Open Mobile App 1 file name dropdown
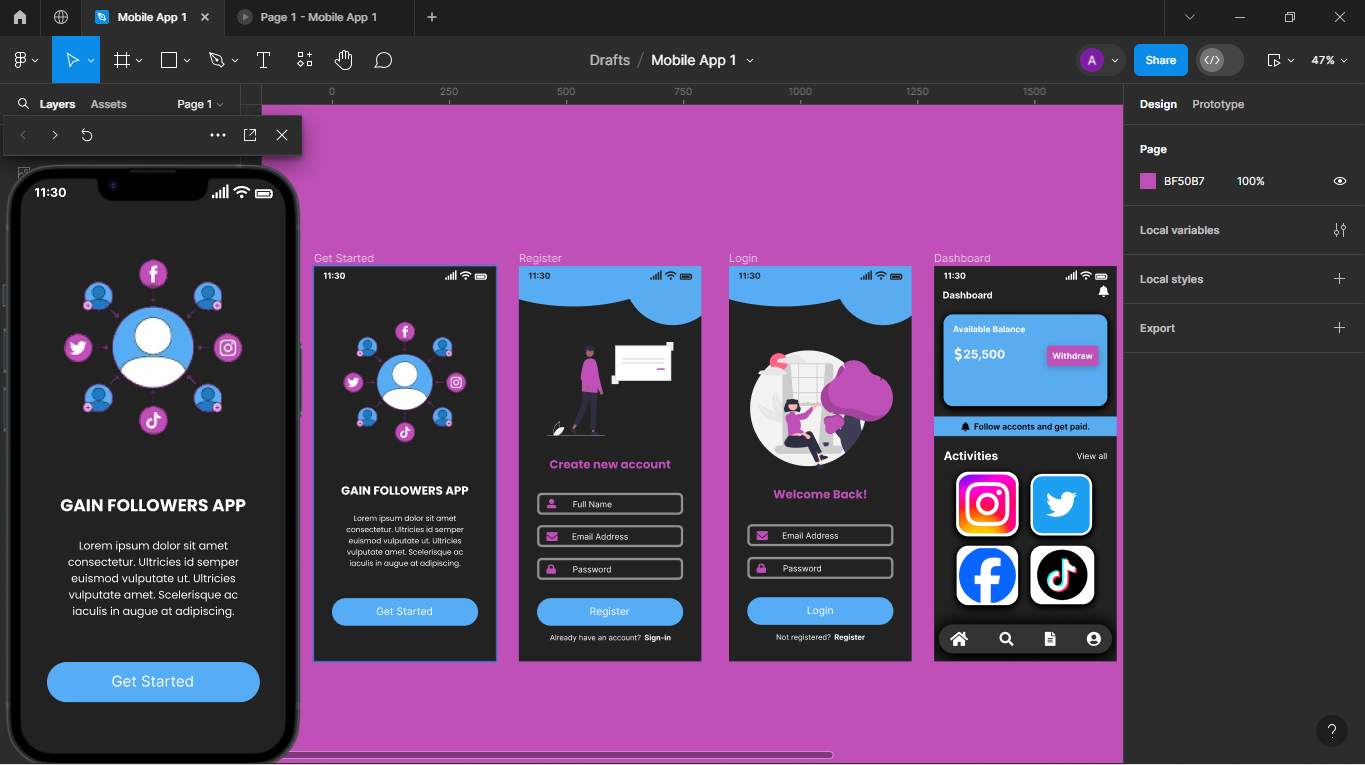 click(750, 60)
